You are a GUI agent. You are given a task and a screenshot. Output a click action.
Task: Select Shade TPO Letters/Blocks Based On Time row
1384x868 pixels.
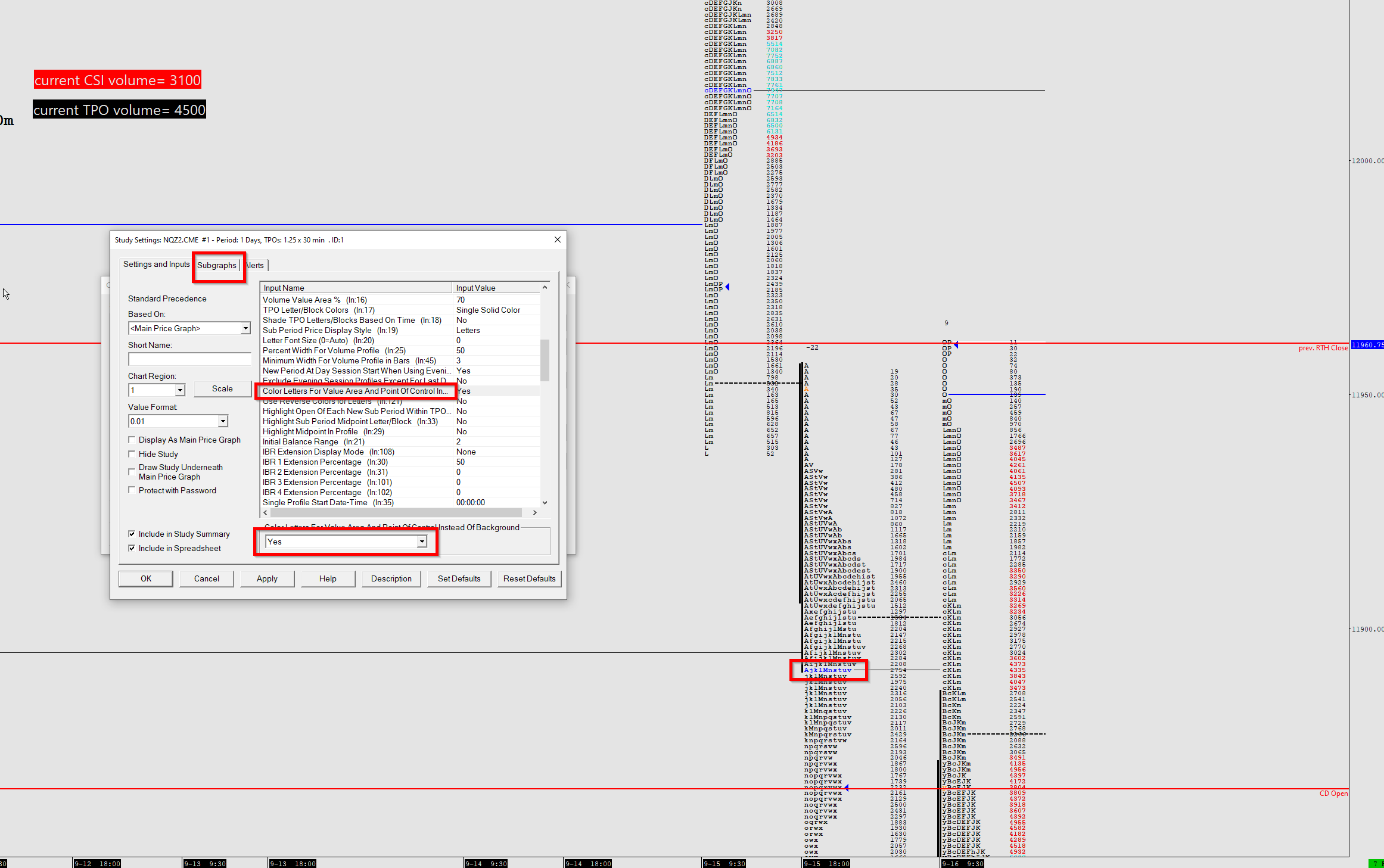[400, 320]
